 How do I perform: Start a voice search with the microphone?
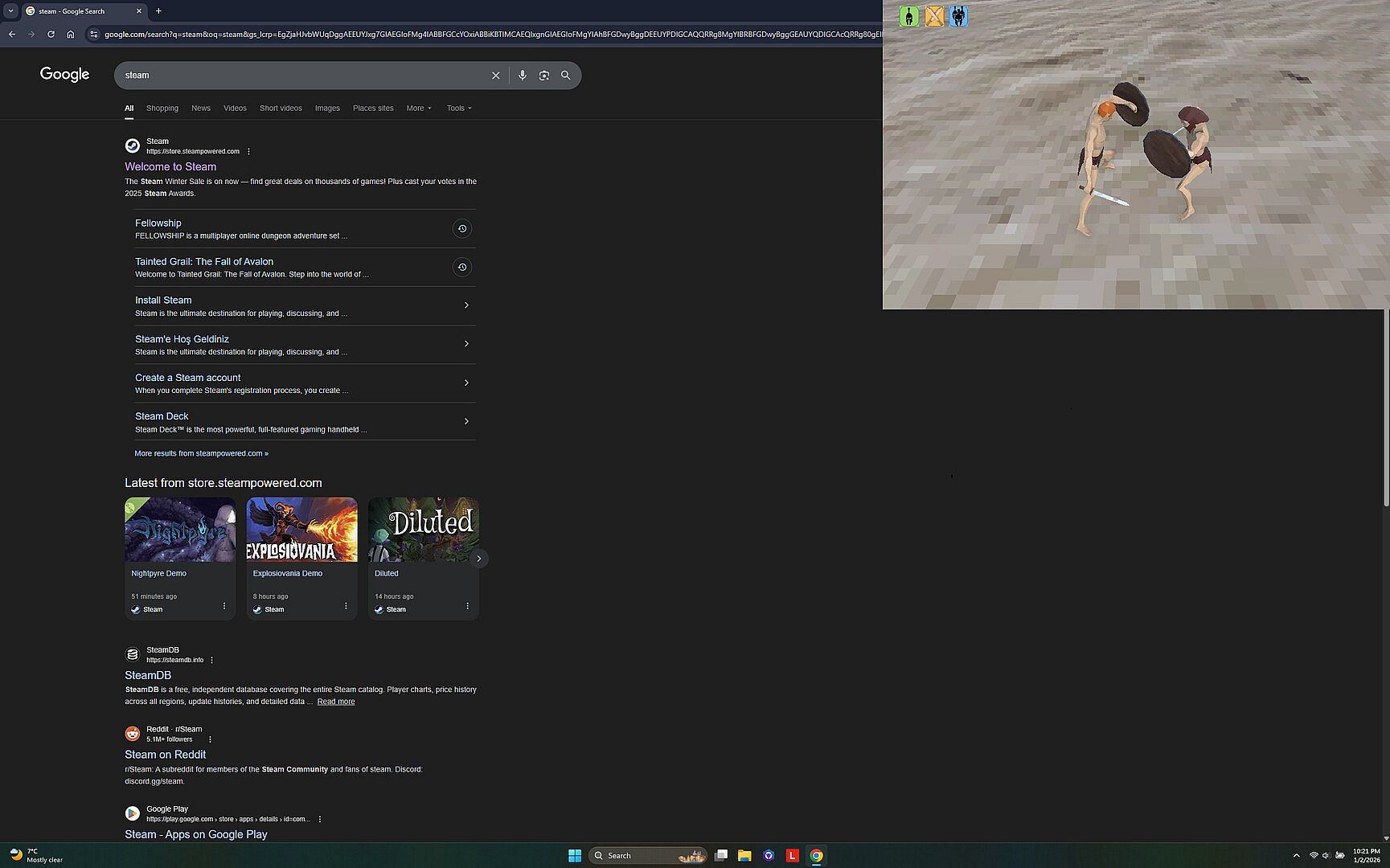(522, 75)
